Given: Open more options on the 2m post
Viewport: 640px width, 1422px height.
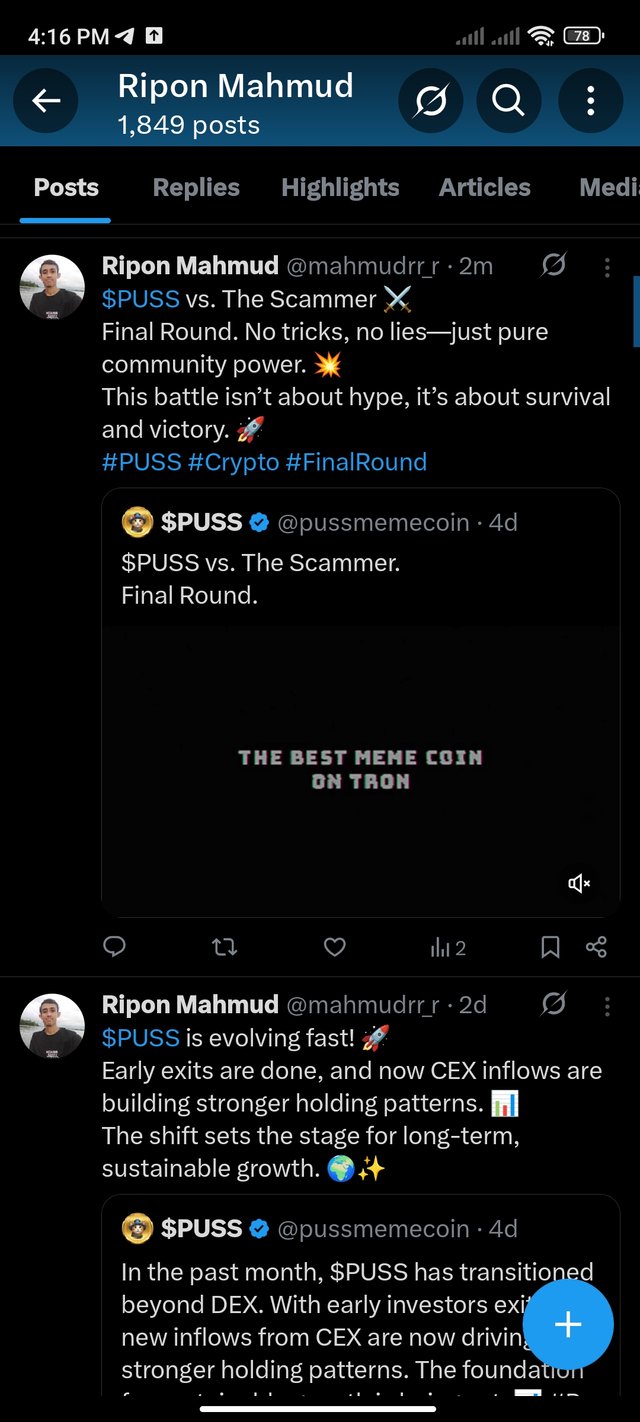Looking at the screenshot, I should (607, 267).
